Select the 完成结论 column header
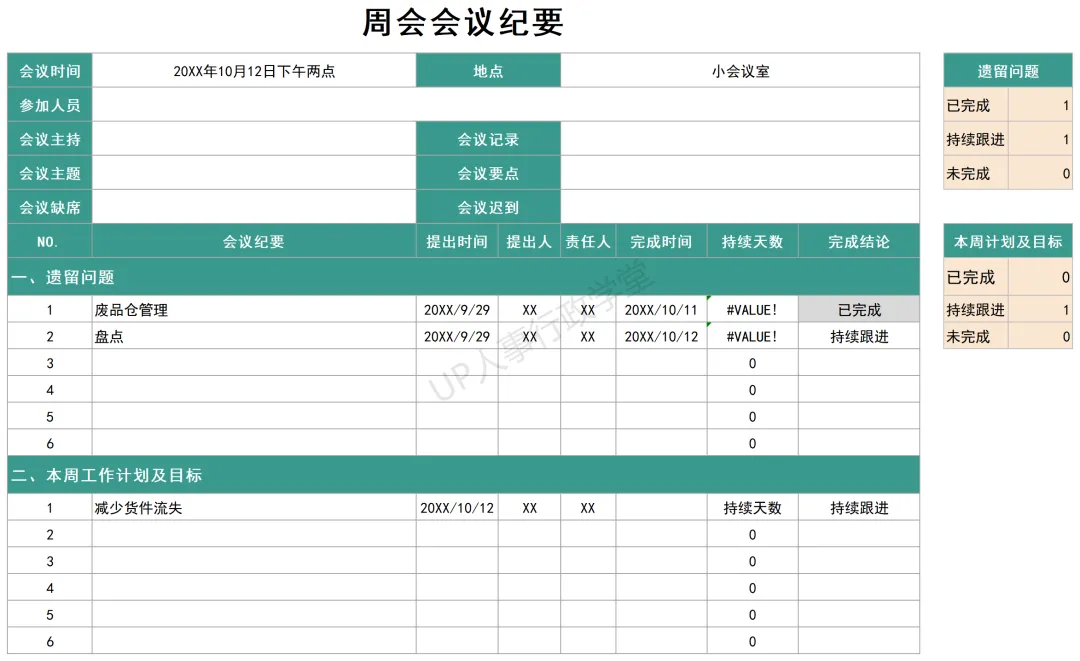 coord(859,241)
